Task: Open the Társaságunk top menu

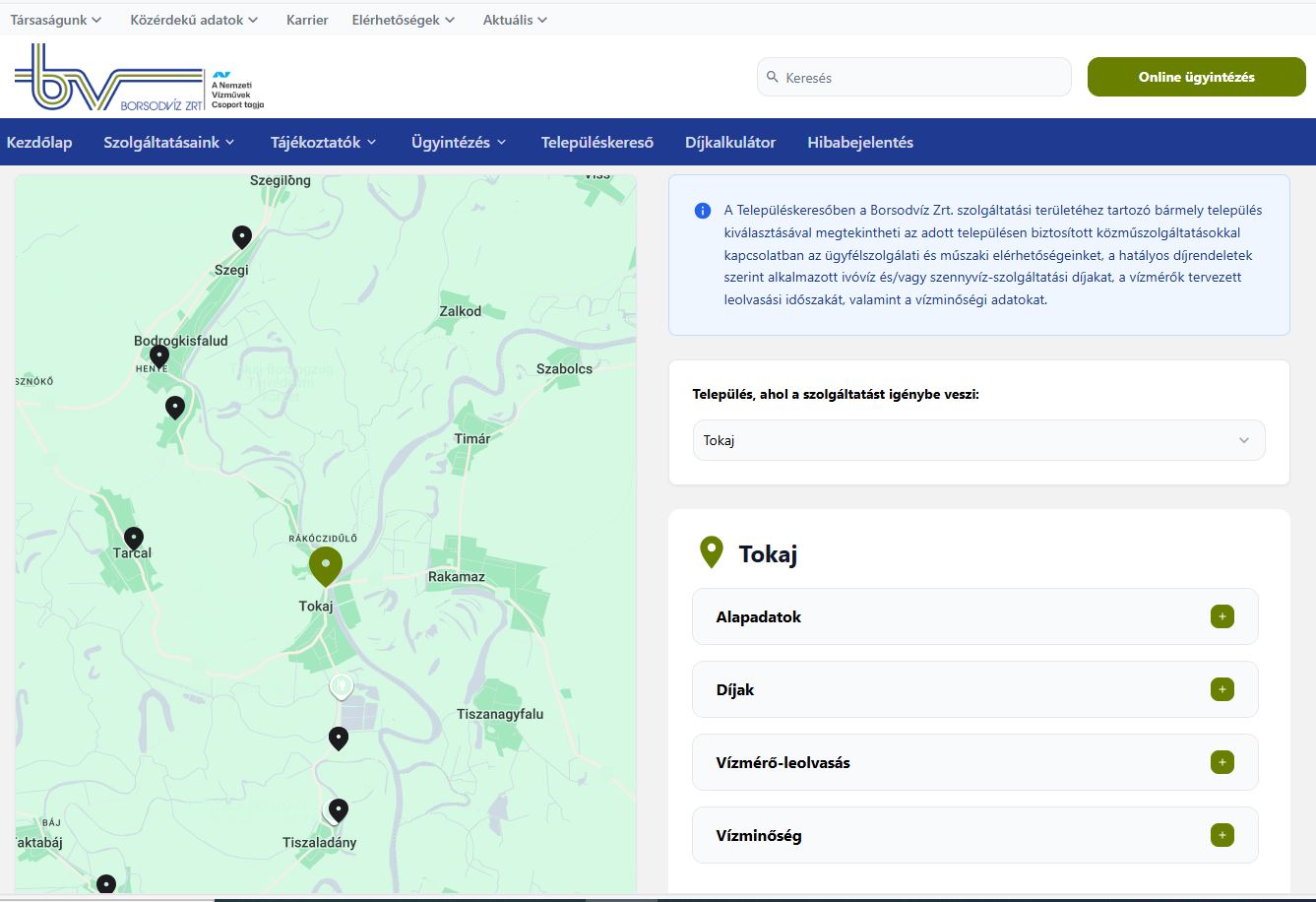Action: click(55, 20)
